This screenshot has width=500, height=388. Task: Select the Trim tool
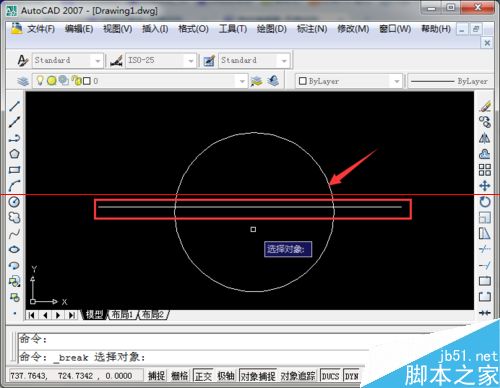485,249
